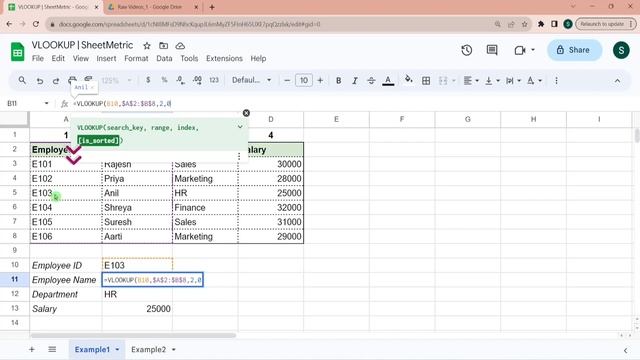Open the Google account avatar
The image size is (640, 360).
(x=621, y=50)
